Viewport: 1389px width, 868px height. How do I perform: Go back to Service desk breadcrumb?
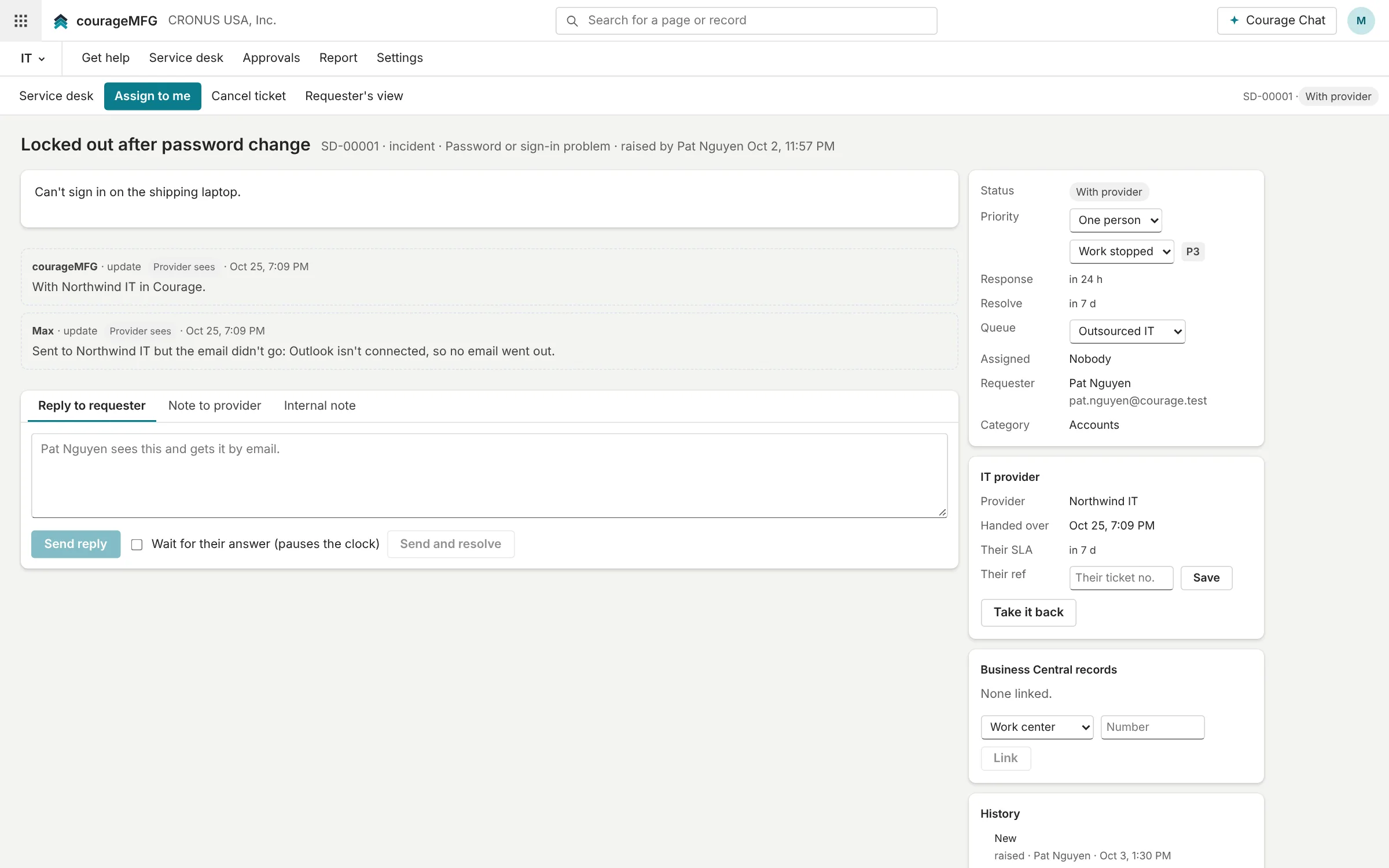tap(56, 96)
